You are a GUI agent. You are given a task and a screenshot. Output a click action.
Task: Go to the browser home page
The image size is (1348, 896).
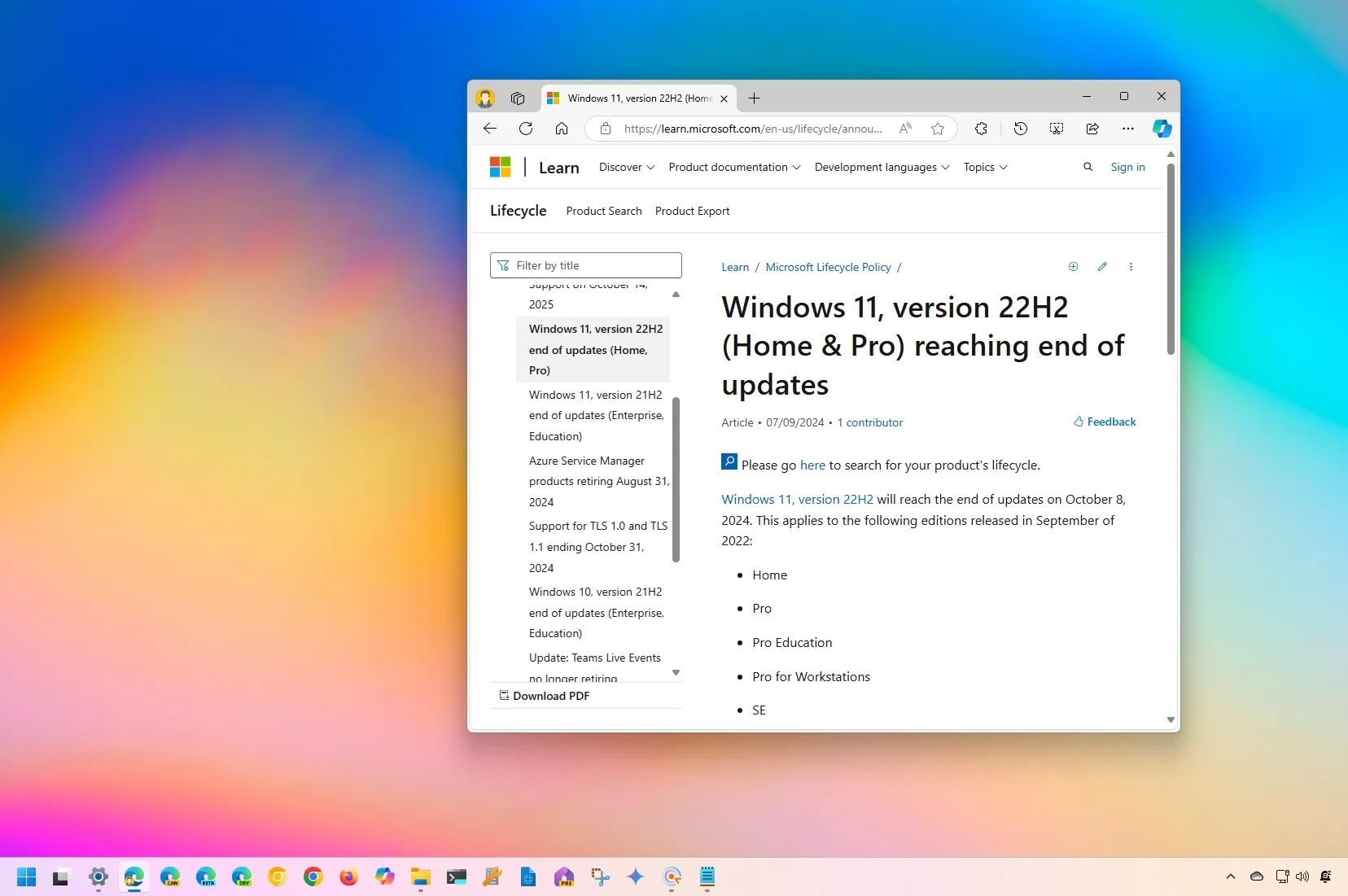[562, 129]
